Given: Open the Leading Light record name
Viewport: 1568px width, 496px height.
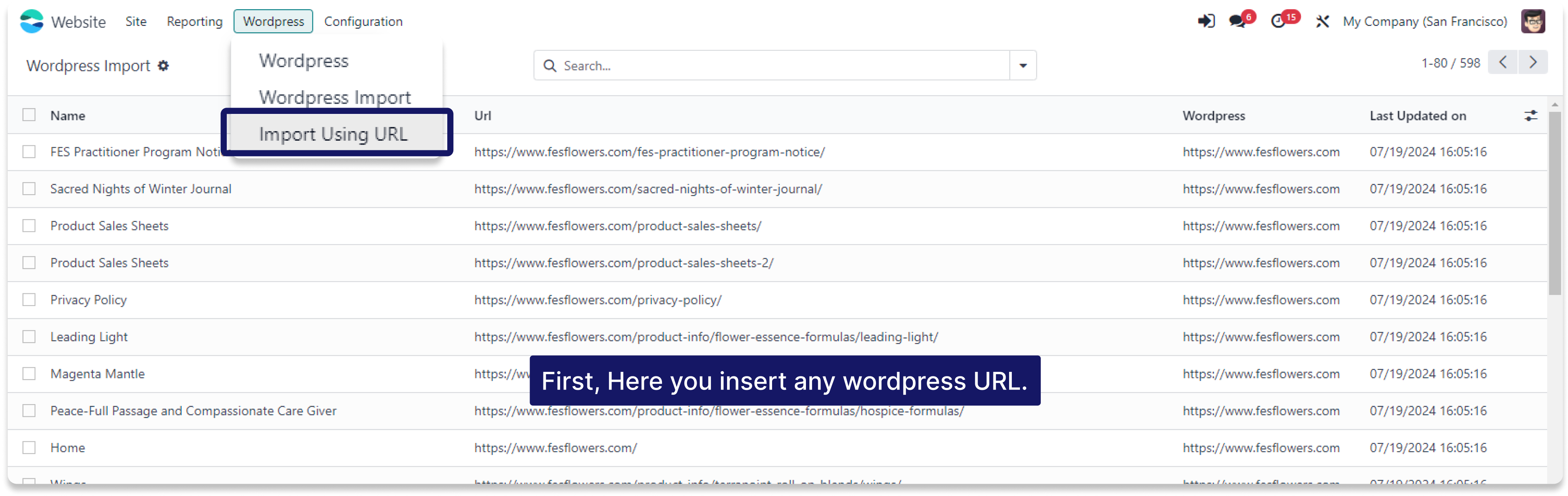Looking at the screenshot, I should point(89,337).
